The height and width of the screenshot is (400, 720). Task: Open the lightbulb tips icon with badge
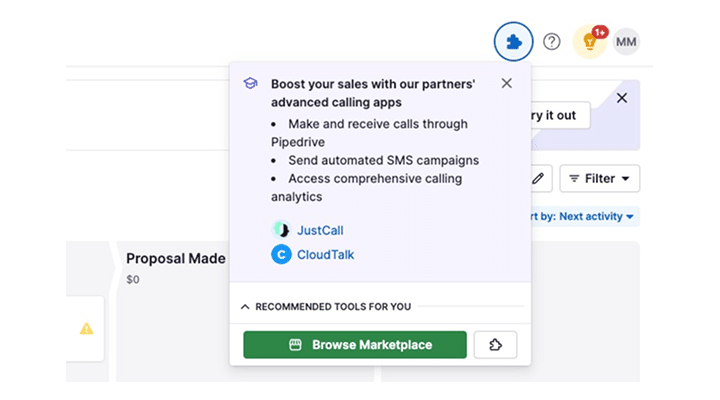591,41
